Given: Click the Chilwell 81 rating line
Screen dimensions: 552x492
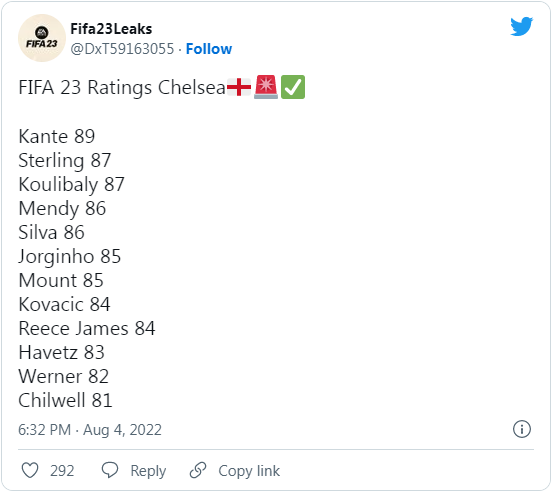Looking at the screenshot, I should point(65,400).
